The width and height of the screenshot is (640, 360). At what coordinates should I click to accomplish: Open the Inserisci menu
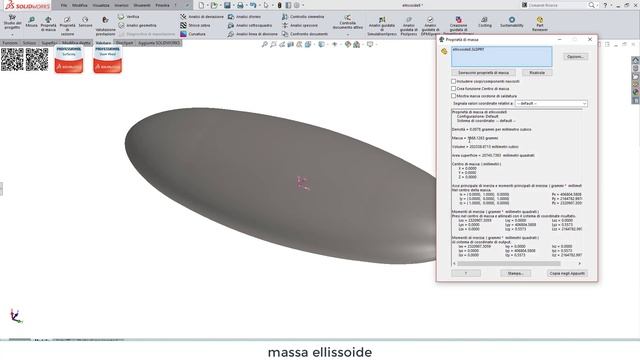pyautogui.click(x=121, y=5)
